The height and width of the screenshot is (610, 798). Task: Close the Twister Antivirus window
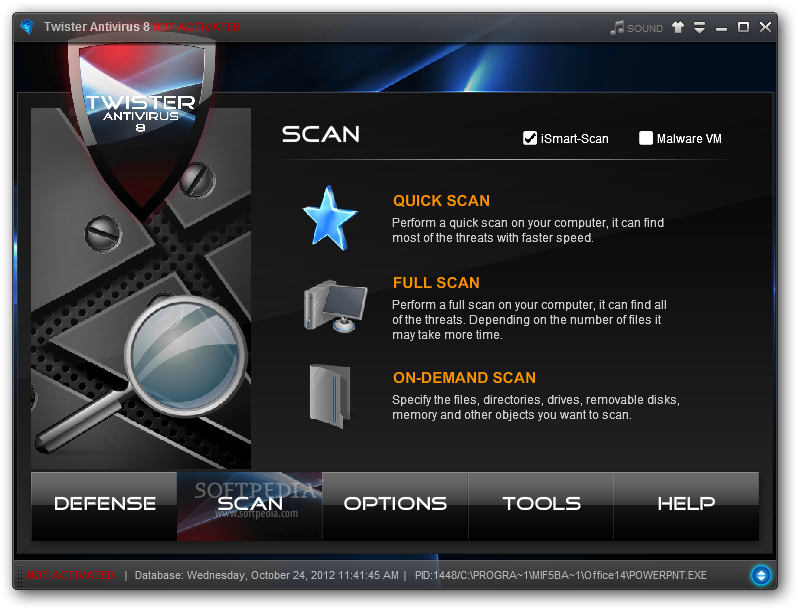765,27
